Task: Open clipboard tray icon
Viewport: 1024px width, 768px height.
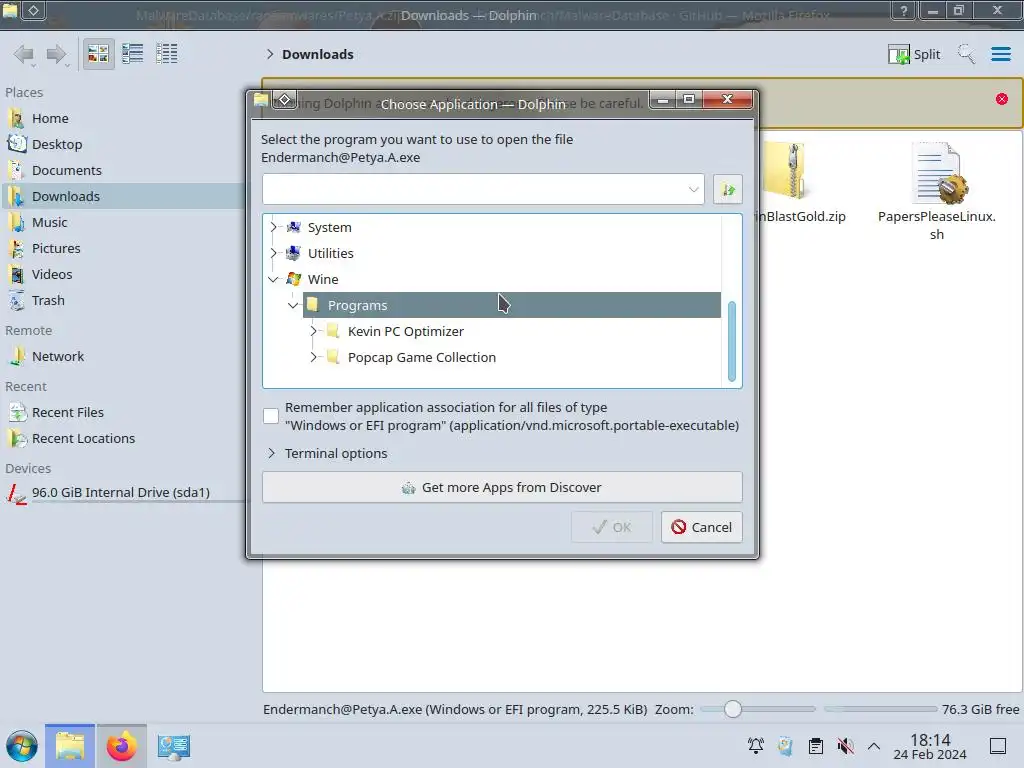Action: [x=816, y=746]
